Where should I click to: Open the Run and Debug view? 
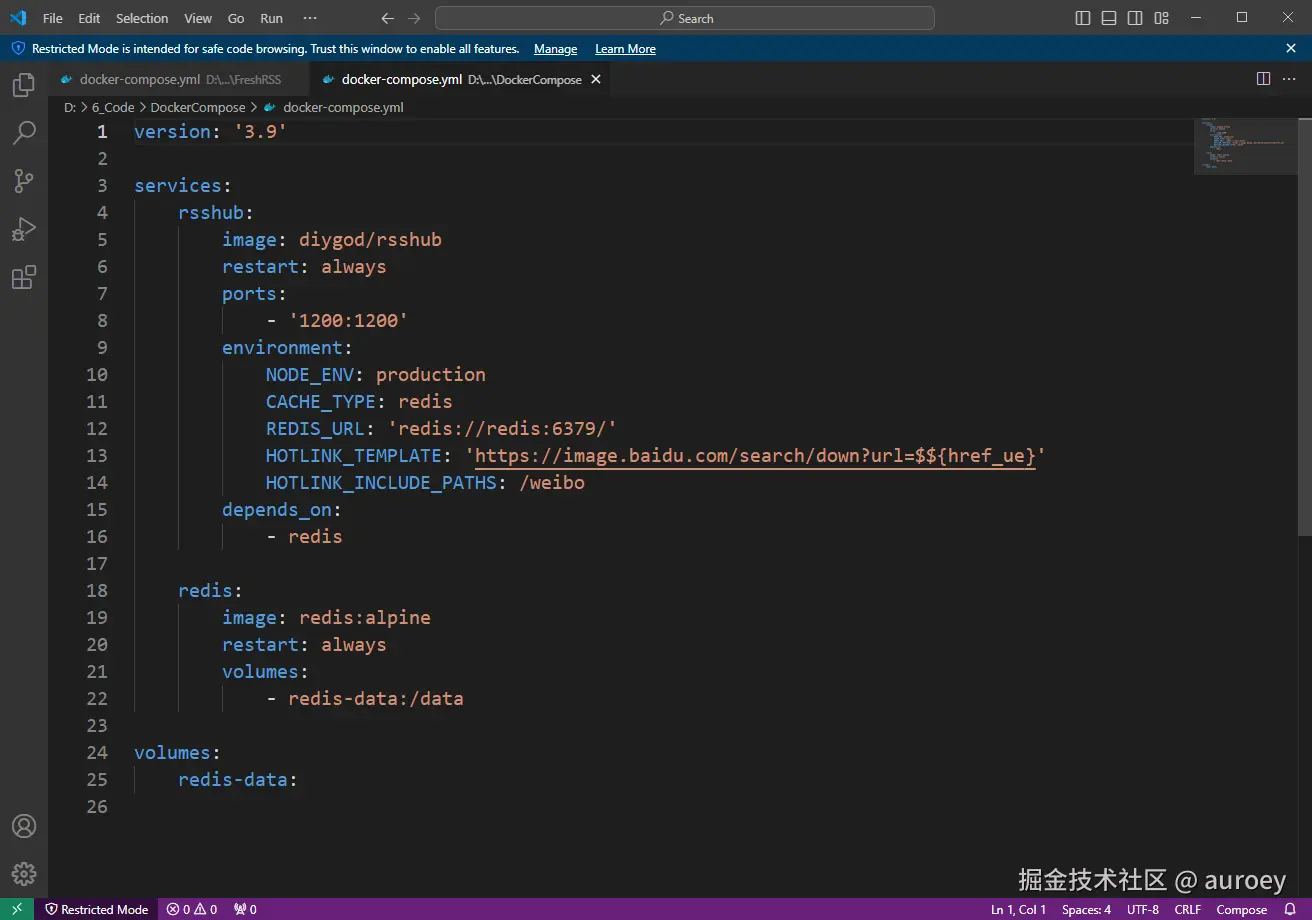point(24,229)
